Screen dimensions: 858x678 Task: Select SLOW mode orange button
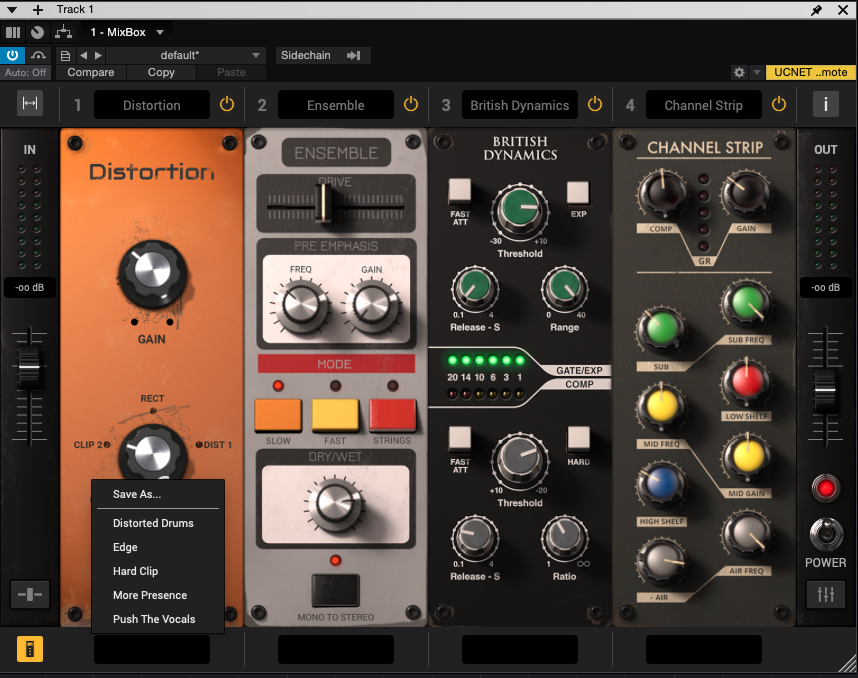pyautogui.click(x=278, y=415)
